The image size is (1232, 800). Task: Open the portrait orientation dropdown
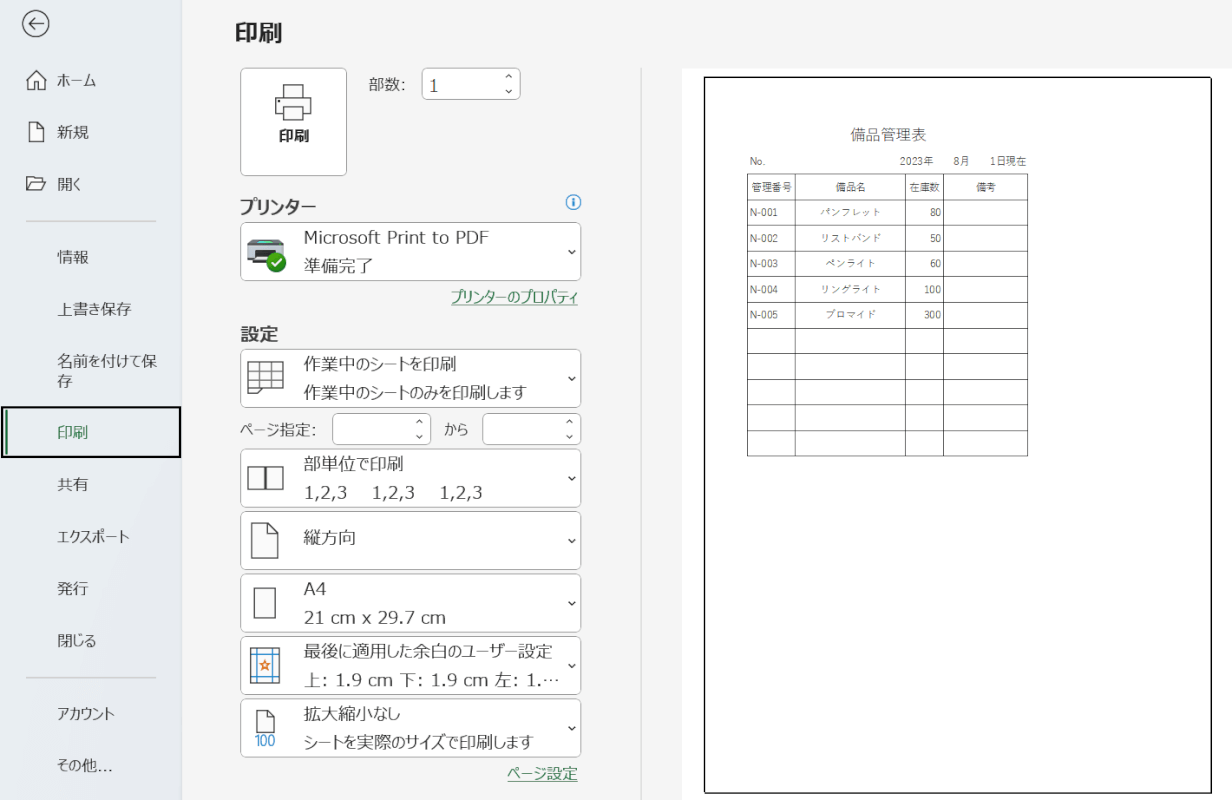click(571, 540)
